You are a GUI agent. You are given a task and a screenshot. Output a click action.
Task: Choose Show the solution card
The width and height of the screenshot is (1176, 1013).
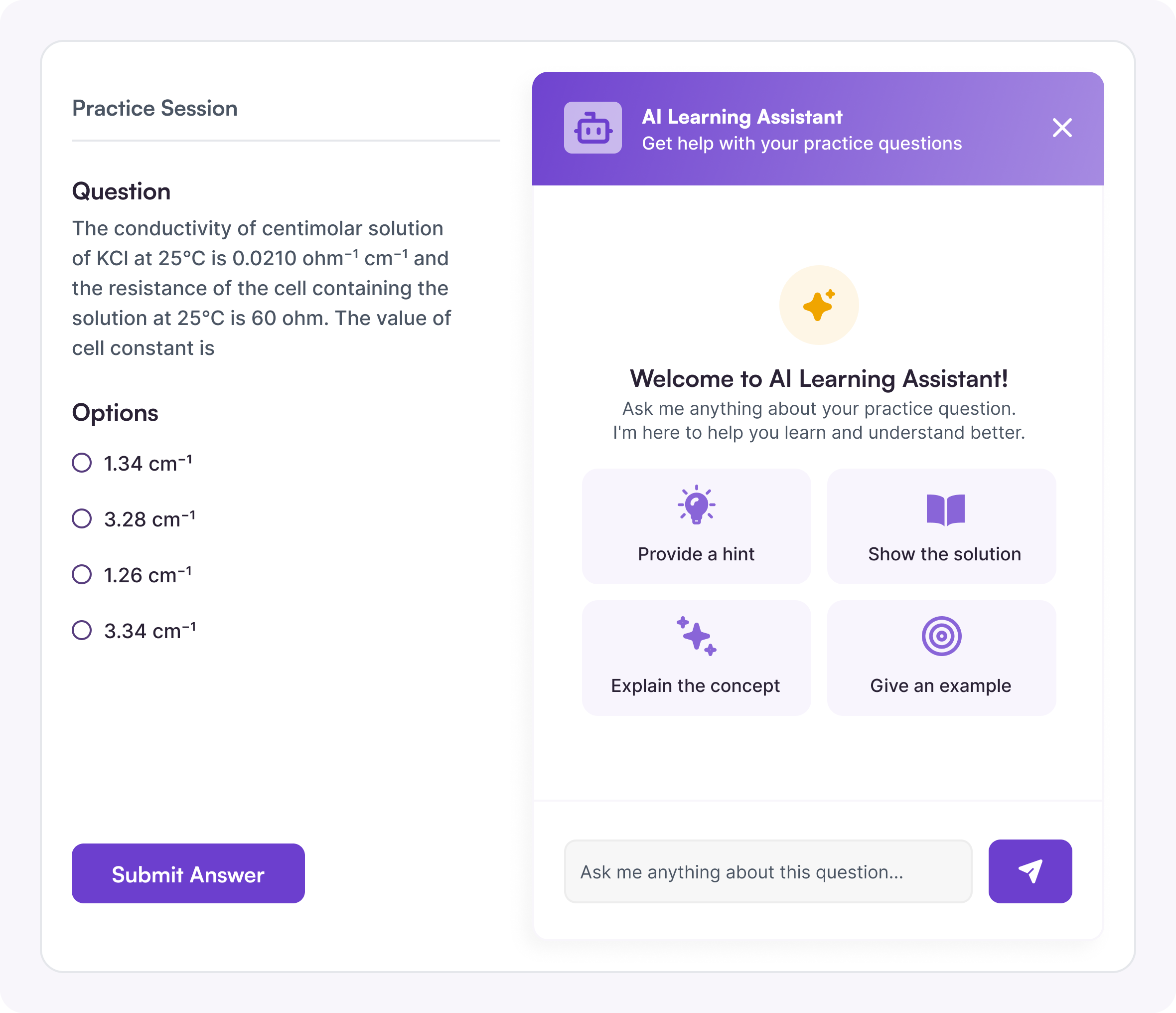click(x=942, y=526)
